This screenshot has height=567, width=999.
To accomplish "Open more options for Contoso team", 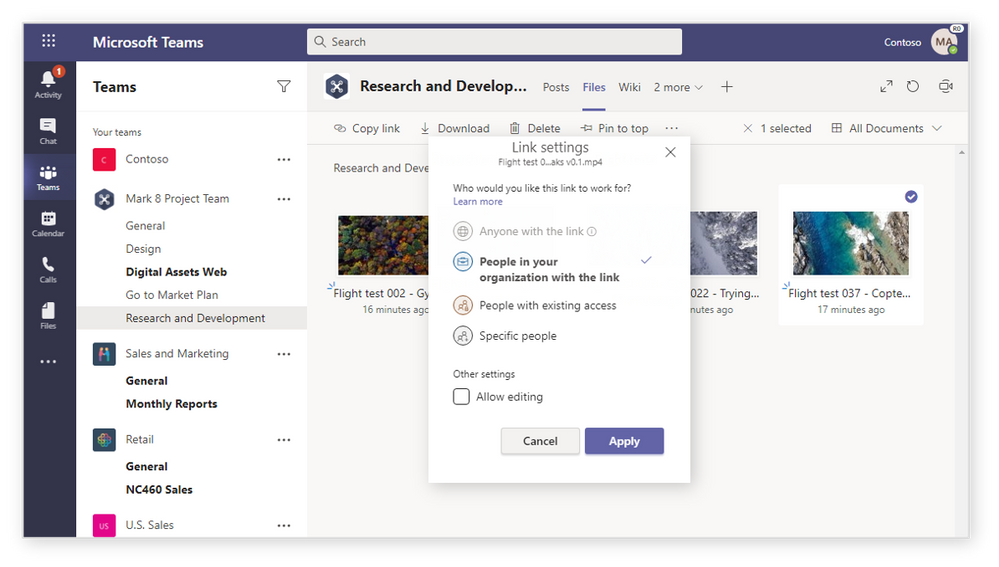I will [x=284, y=159].
